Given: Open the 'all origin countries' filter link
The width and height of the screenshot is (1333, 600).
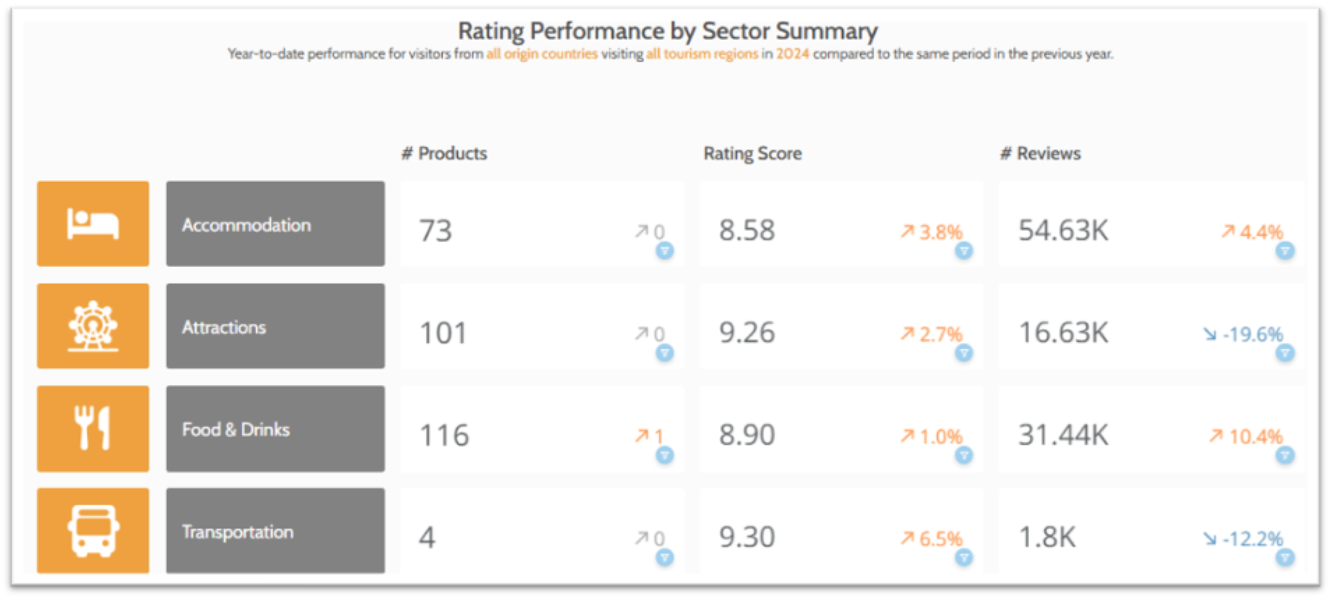Looking at the screenshot, I should click(542, 54).
